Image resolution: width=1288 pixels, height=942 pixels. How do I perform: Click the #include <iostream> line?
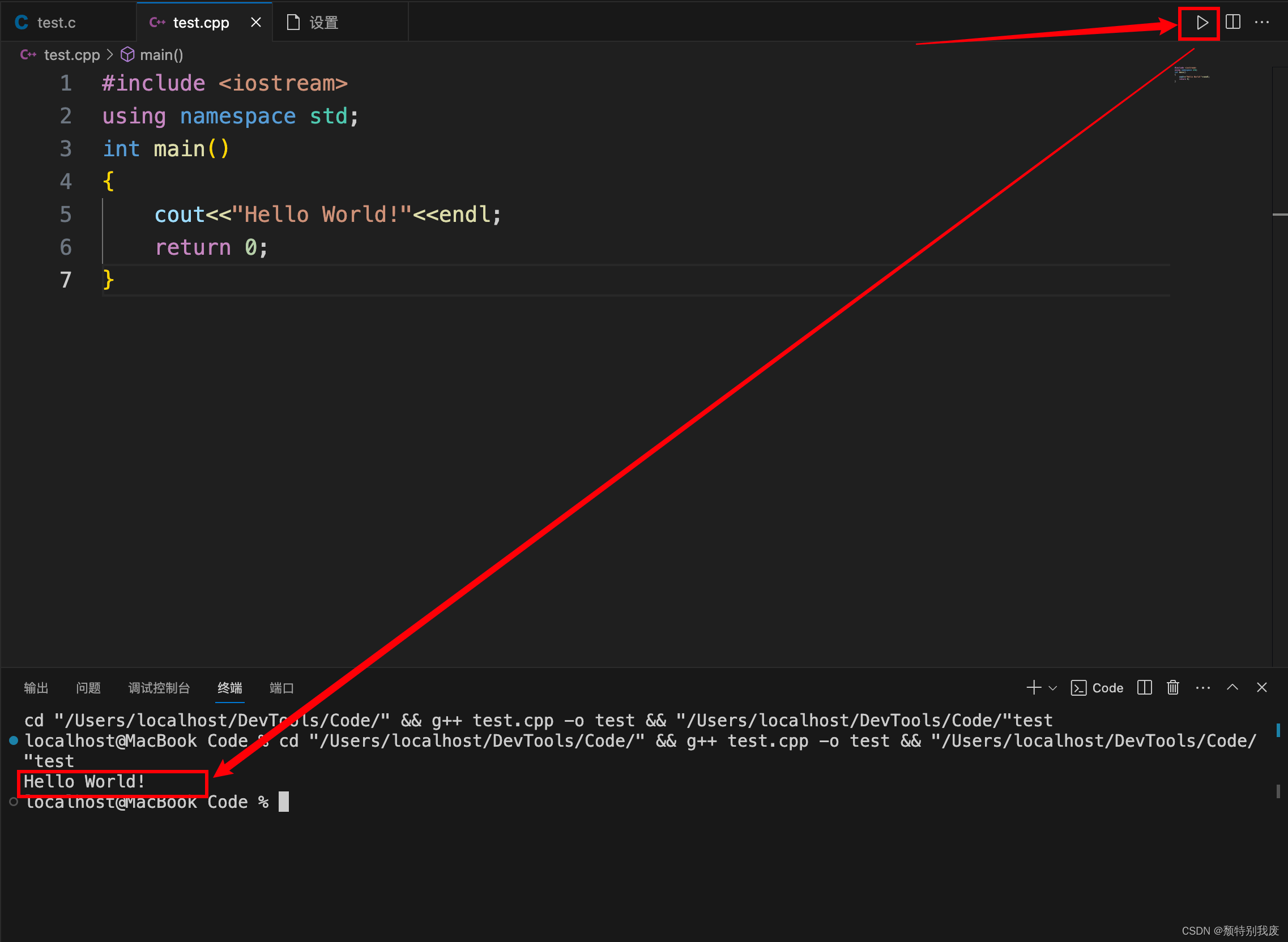pyautogui.click(x=225, y=83)
